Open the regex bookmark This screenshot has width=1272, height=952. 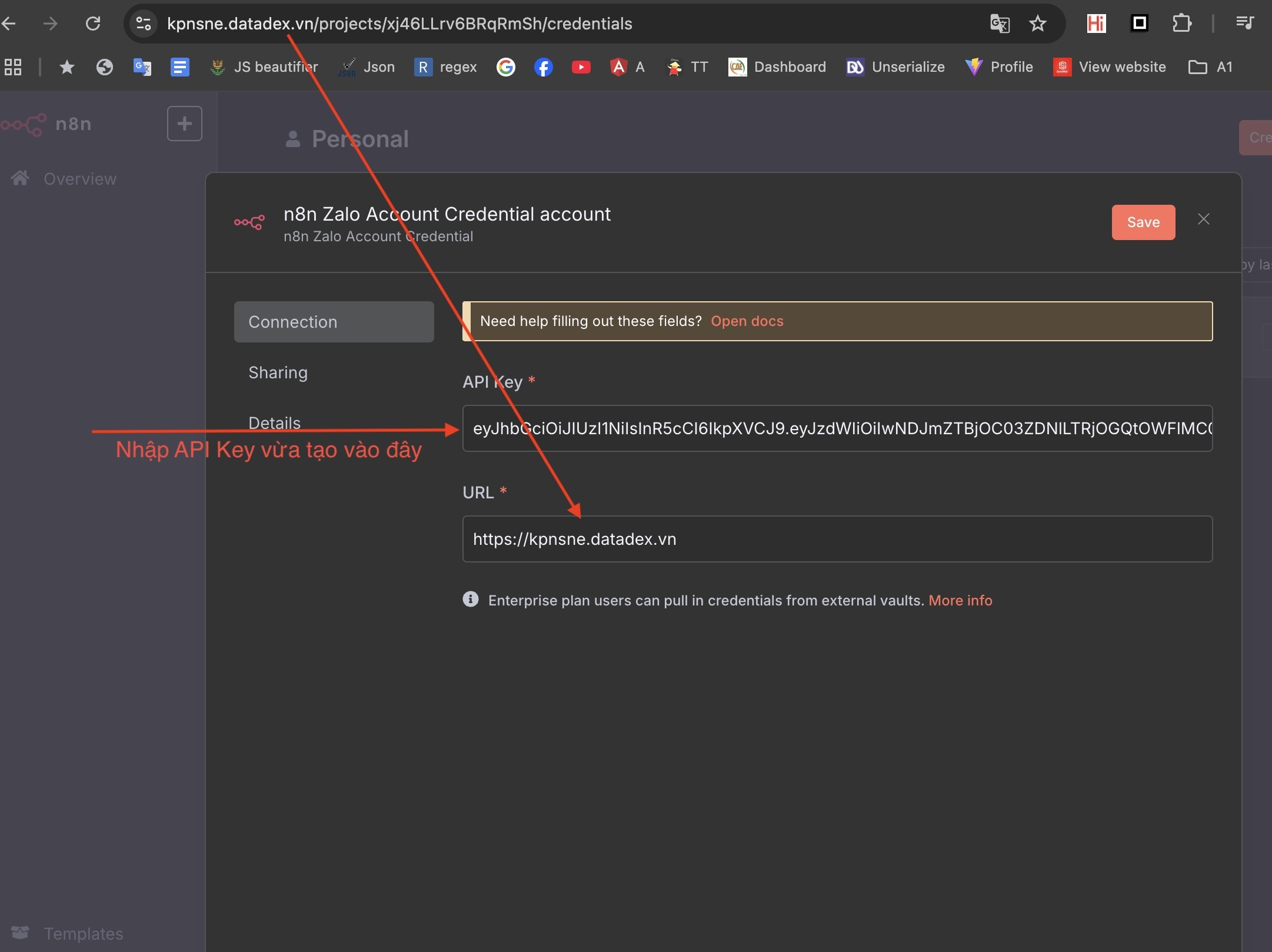click(445, 67)
